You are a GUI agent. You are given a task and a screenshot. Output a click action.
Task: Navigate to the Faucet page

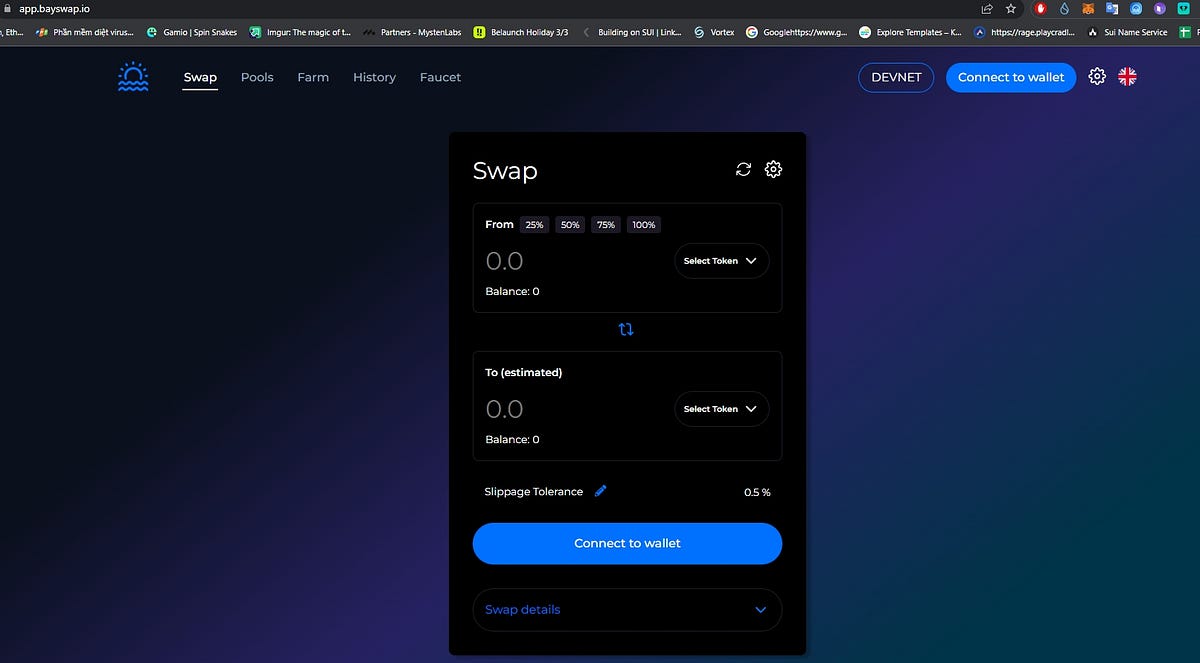pyautogui.click(x=440, y=76)
